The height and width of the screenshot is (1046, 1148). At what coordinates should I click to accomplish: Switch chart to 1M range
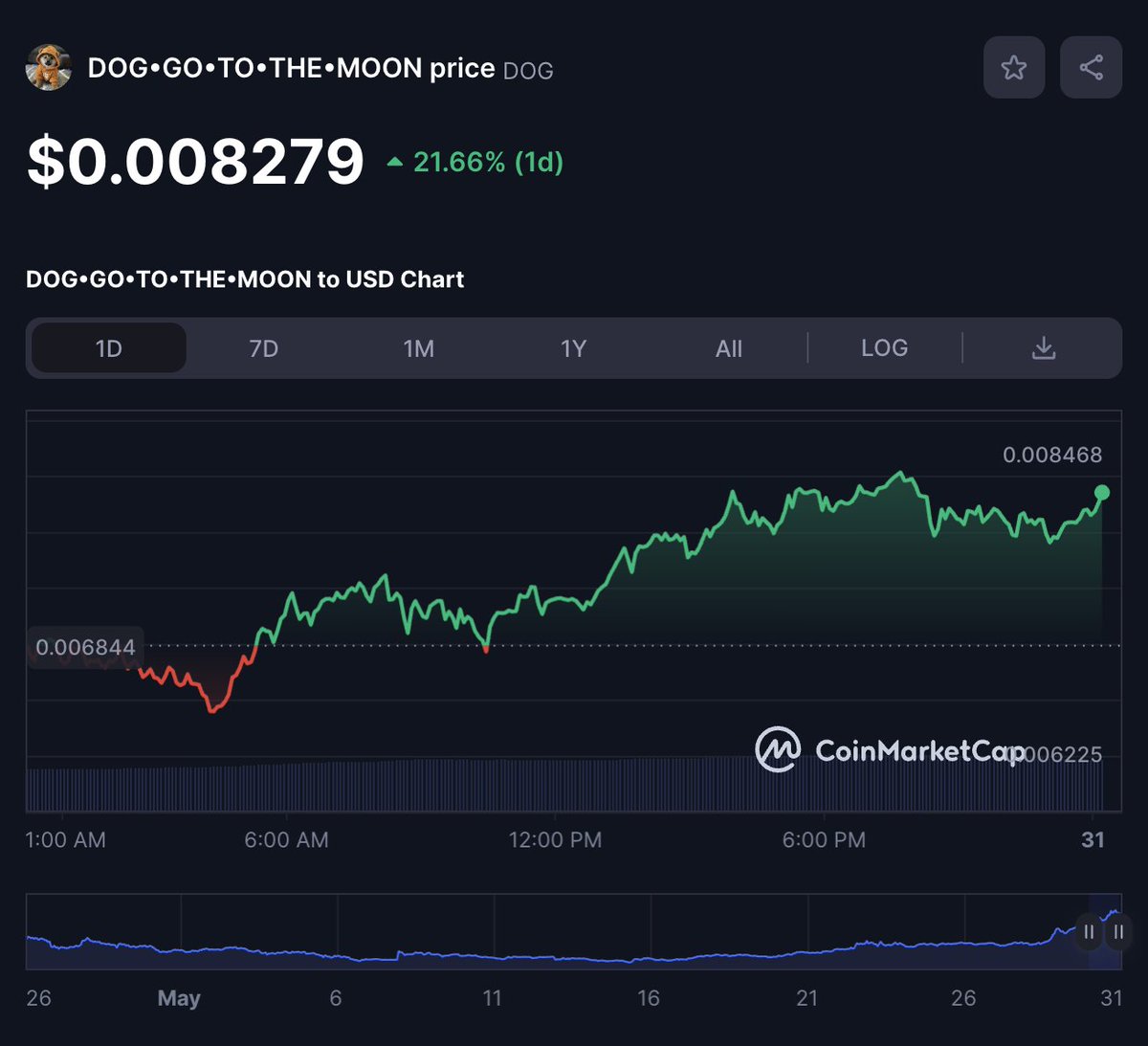pos(419,348)
